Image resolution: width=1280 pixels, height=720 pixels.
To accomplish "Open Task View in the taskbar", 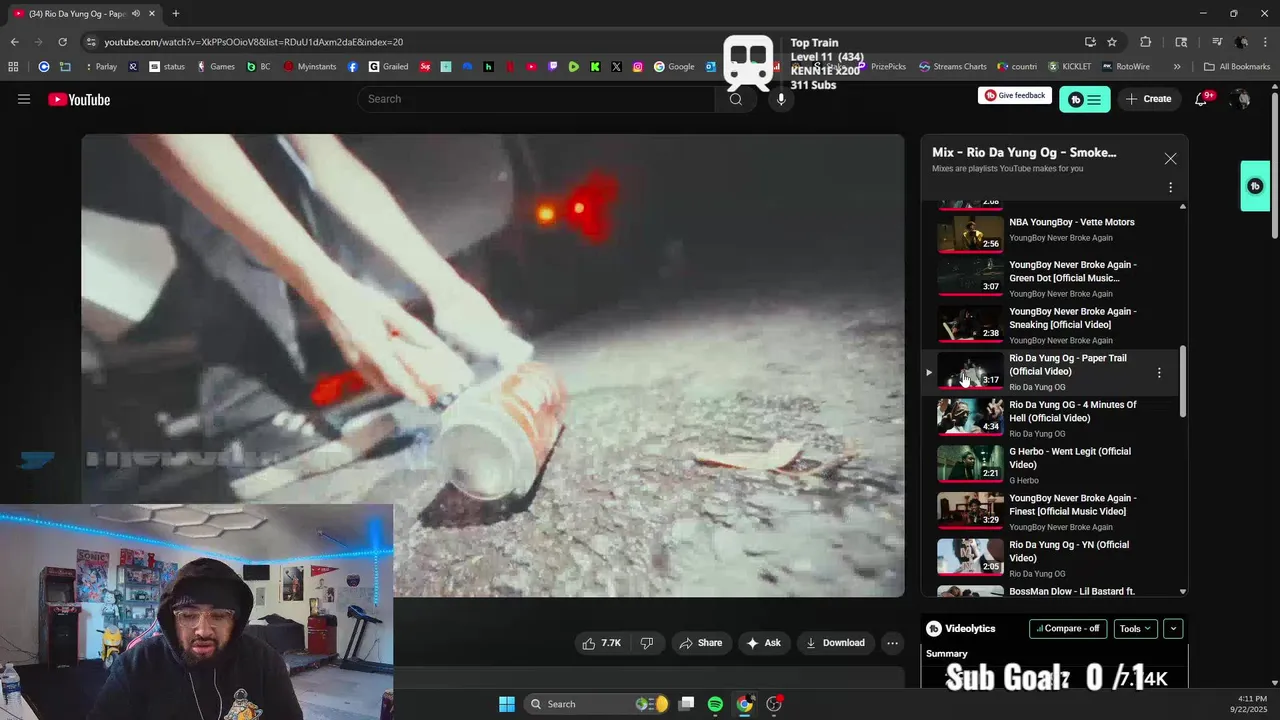I will (x=686, y=704).
